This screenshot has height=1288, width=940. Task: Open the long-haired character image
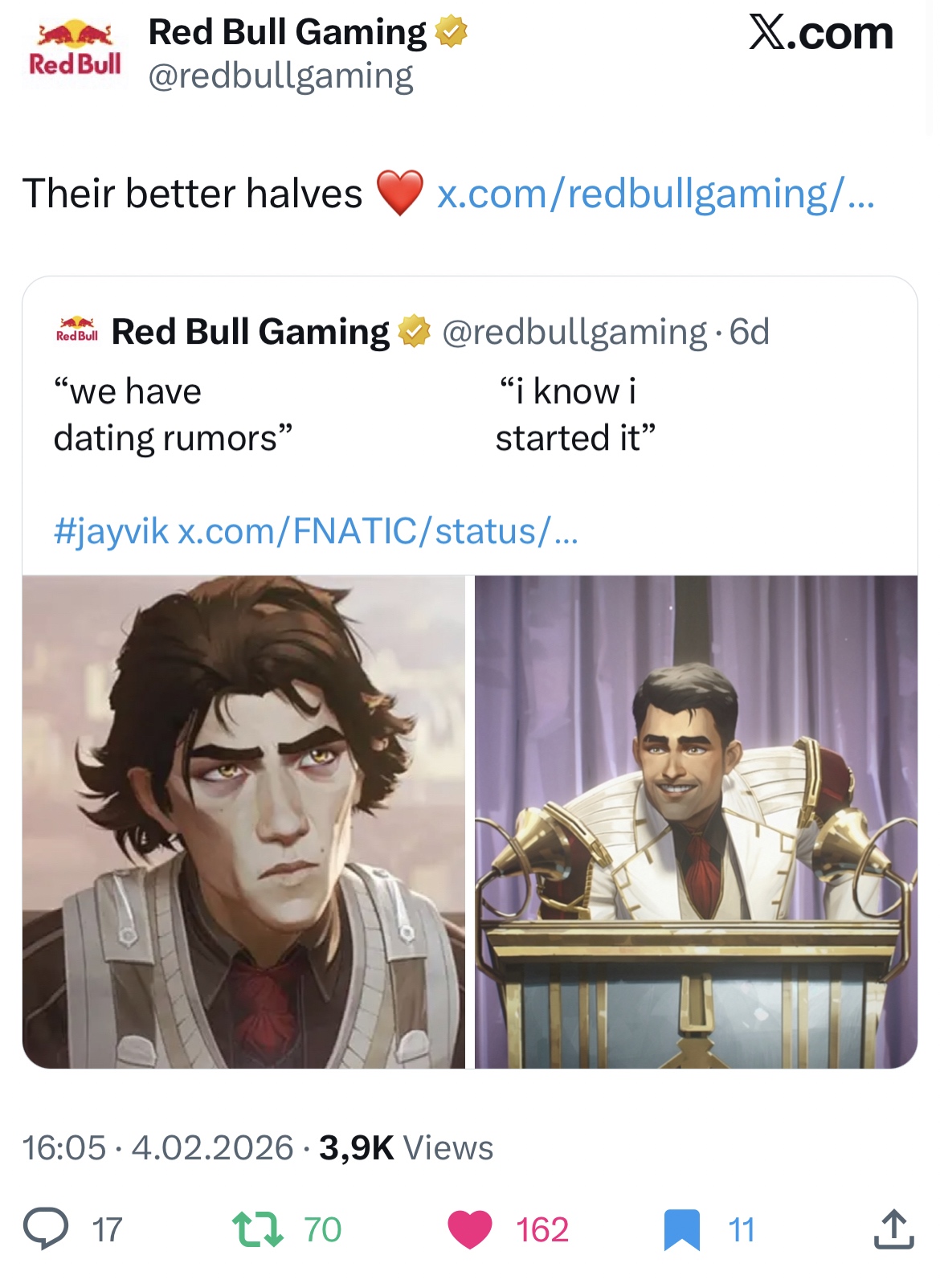pos(243,821)
